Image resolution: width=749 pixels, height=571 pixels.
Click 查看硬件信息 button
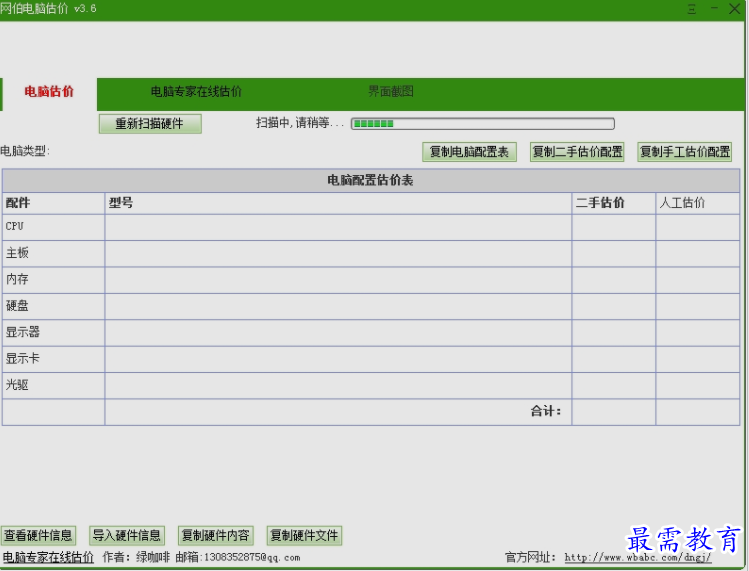click(x=38, y=535)
